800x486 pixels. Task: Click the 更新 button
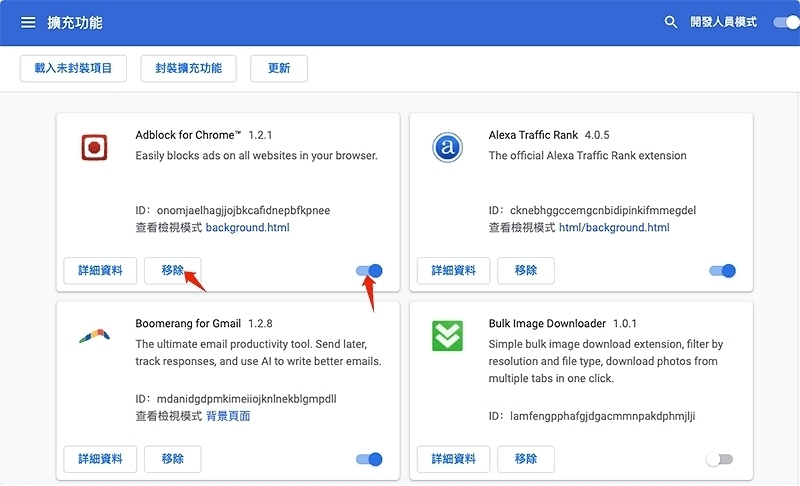point(279,68)
